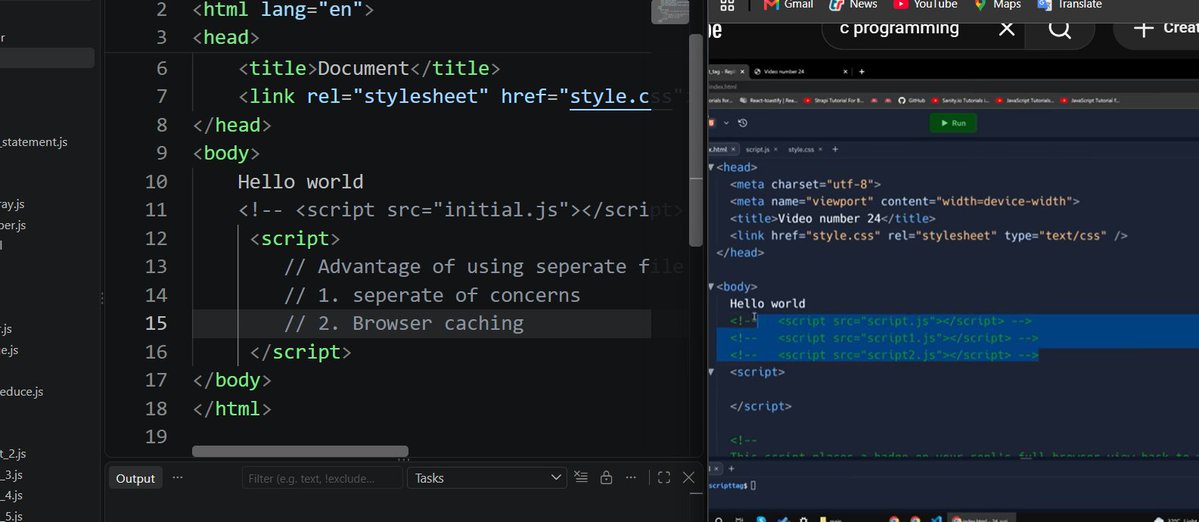Collapse the <head> fold arrow in Replit
1199x522 pixels.
[711, 167]
